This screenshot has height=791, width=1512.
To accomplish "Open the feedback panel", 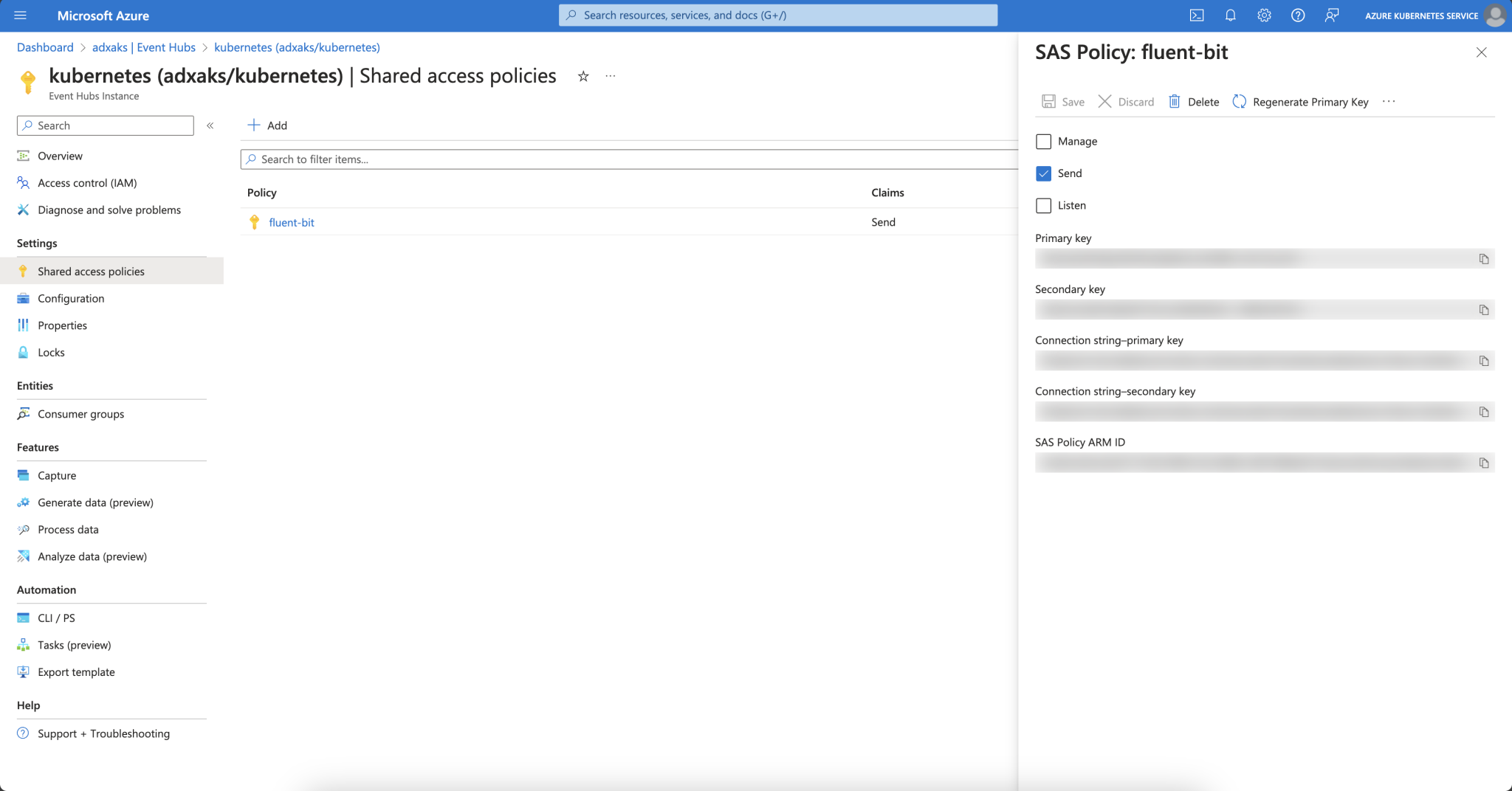I will [1332, 15].
